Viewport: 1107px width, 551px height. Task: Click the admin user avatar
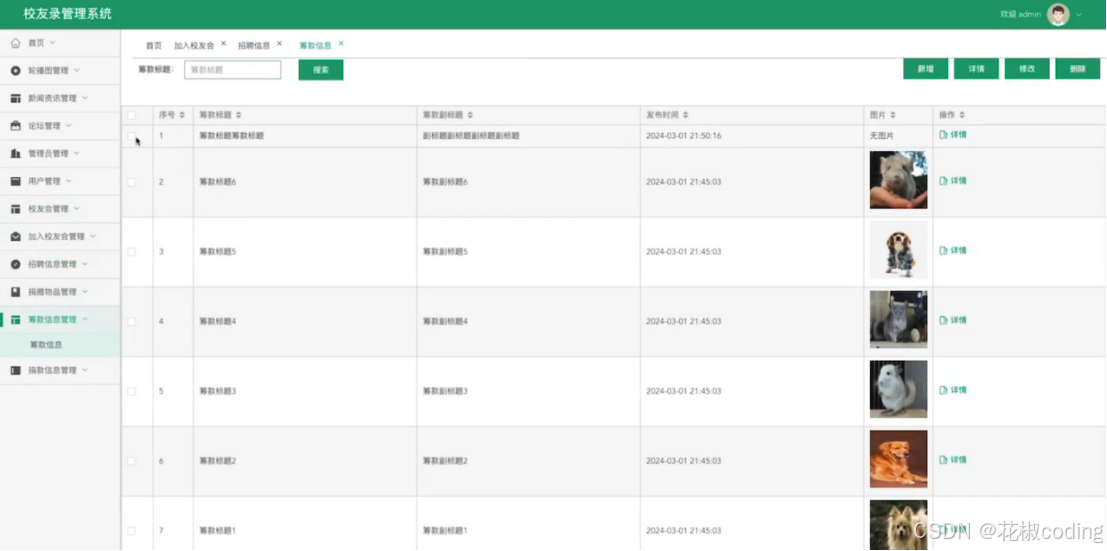coord(1058,14)
